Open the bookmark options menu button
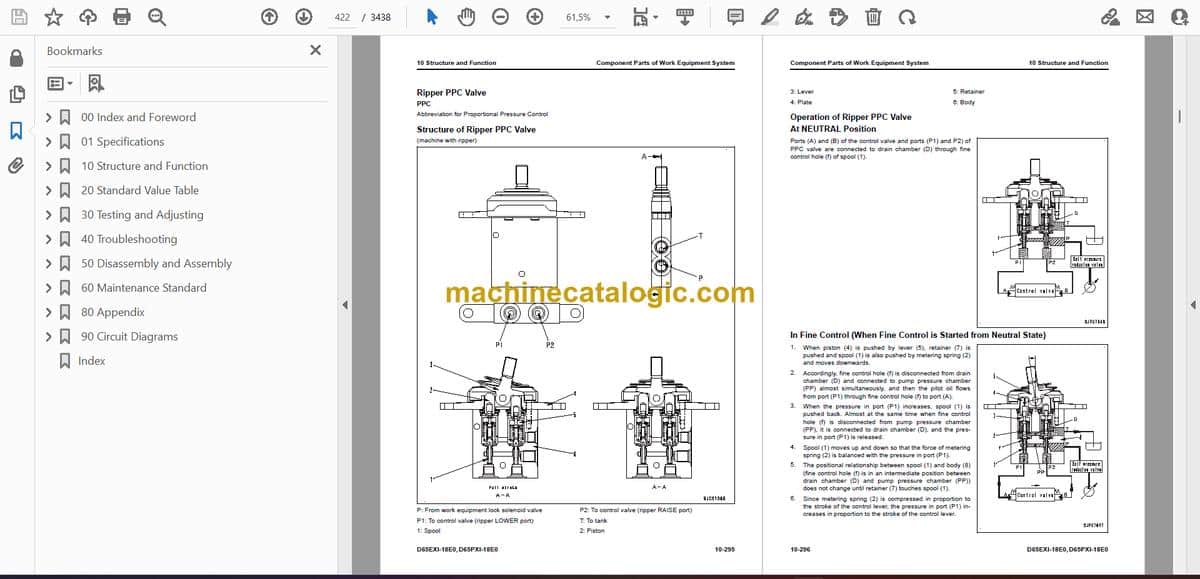Screen dimensions: 1200x579 58,84
